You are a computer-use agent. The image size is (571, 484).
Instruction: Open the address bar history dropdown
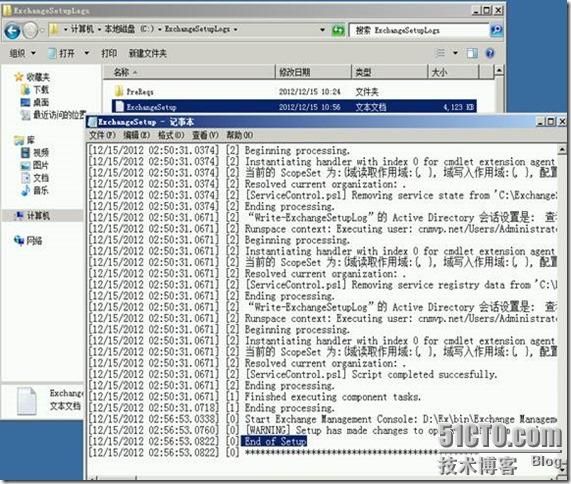tap(322, 29)
